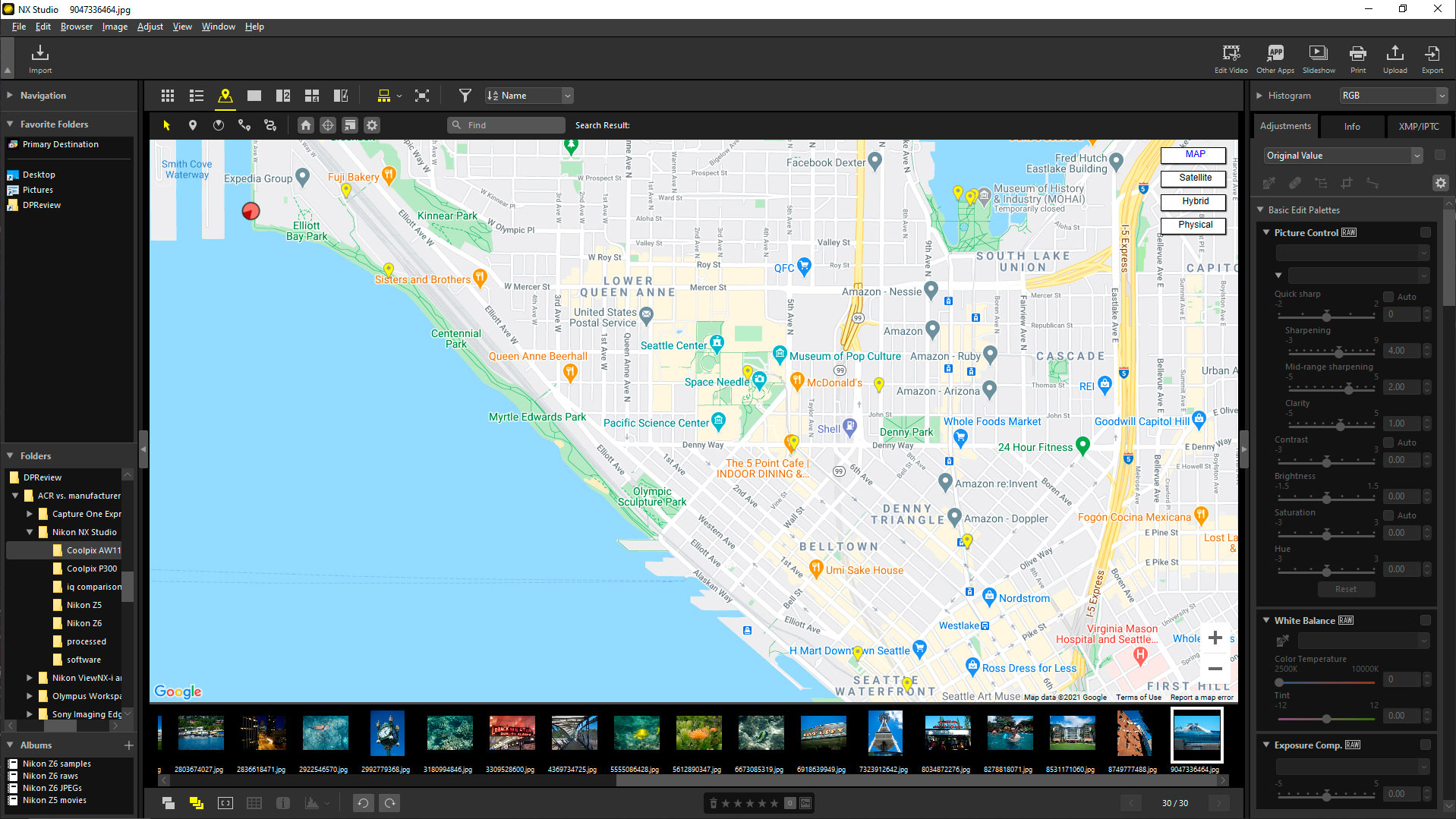This screenshot has height=819, width=1456.
Task: Click the Find search field
Action: pos(506,125)
